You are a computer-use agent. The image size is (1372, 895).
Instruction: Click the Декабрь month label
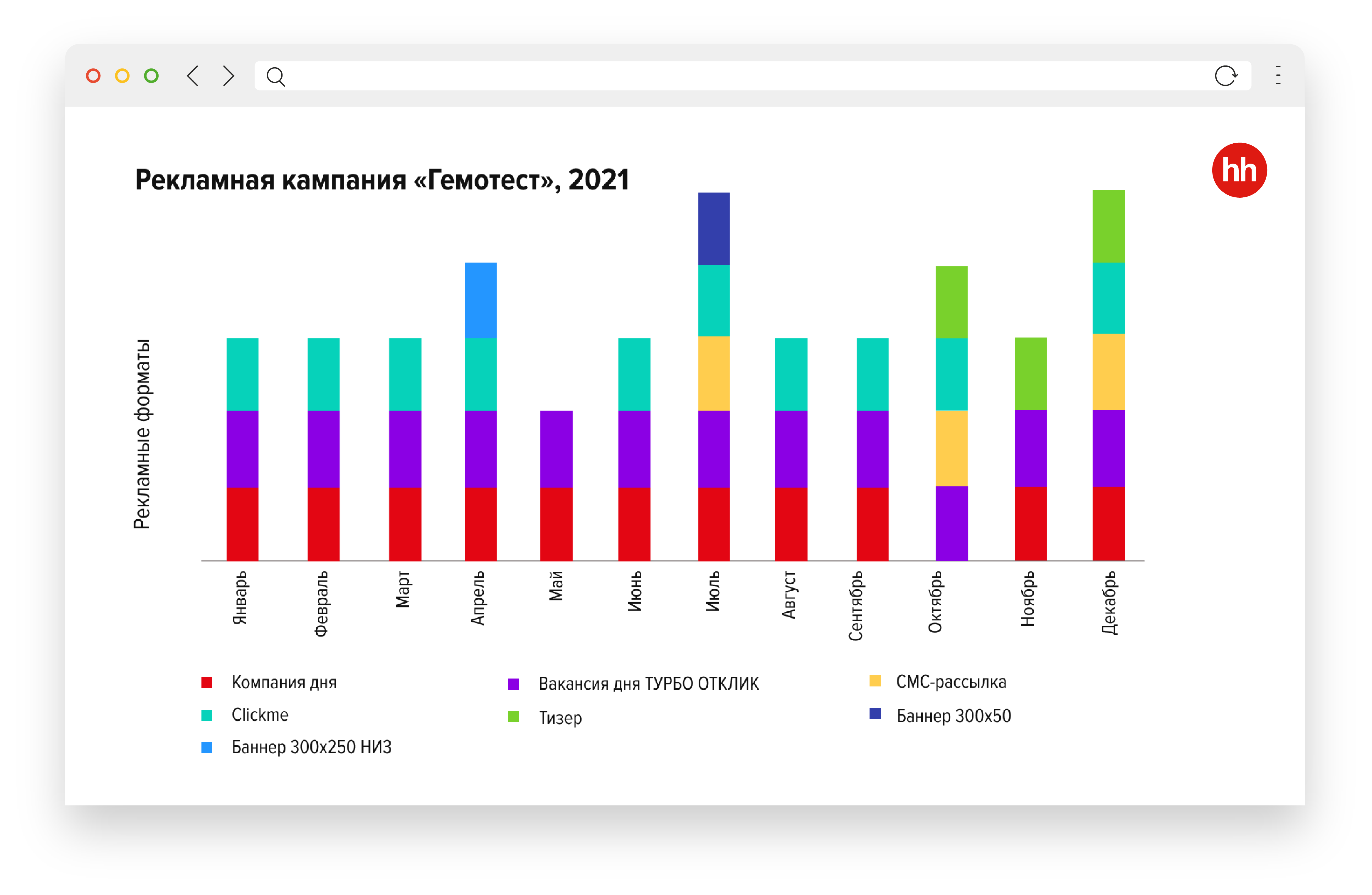(x=1109, y=603)
